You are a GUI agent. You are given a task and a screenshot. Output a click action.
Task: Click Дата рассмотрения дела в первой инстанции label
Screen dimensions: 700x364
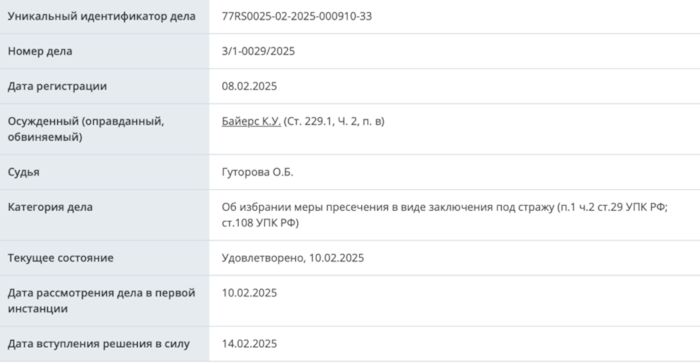(101, 301)
